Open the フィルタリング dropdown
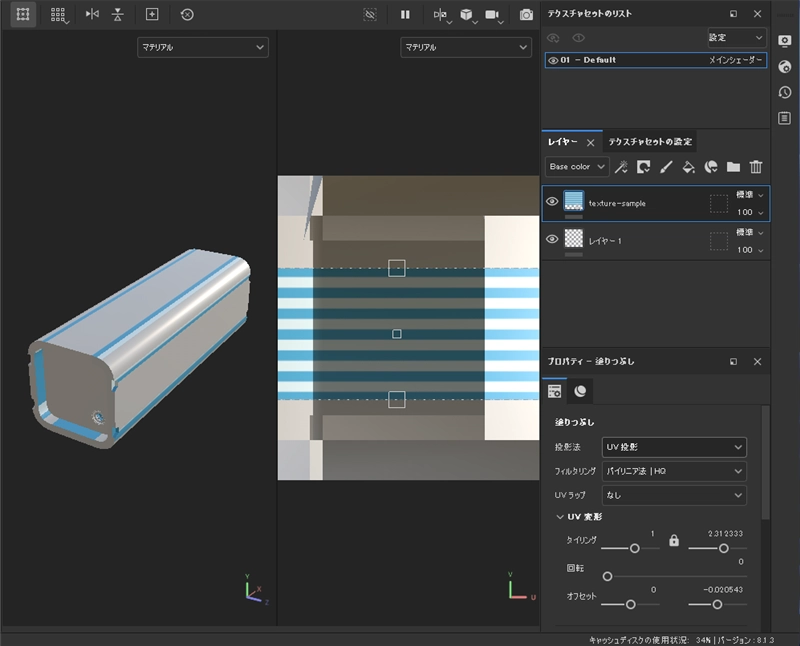The width and height of the screenshot is (800, 646). click(x=674, y=471)
